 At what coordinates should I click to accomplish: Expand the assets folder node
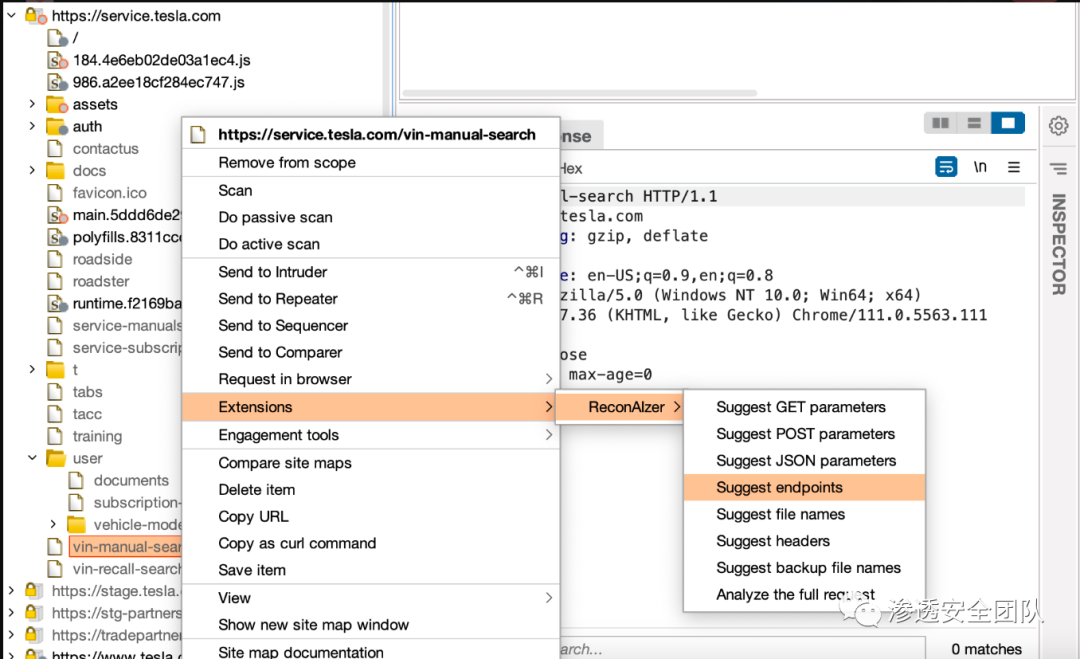pos(32,104)
